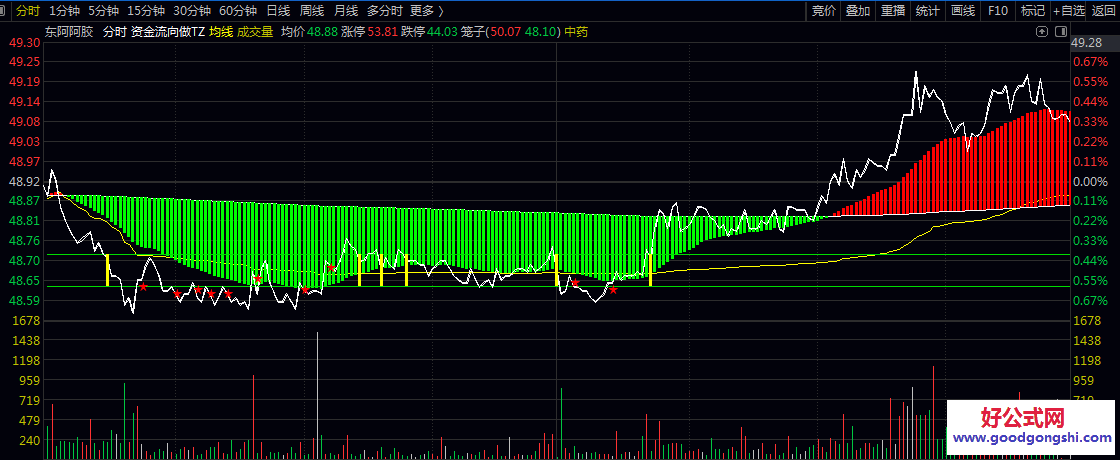Click the 均价 48.88 value
1120x460 pixels.
pyautogui.click(x=310, y=32)
